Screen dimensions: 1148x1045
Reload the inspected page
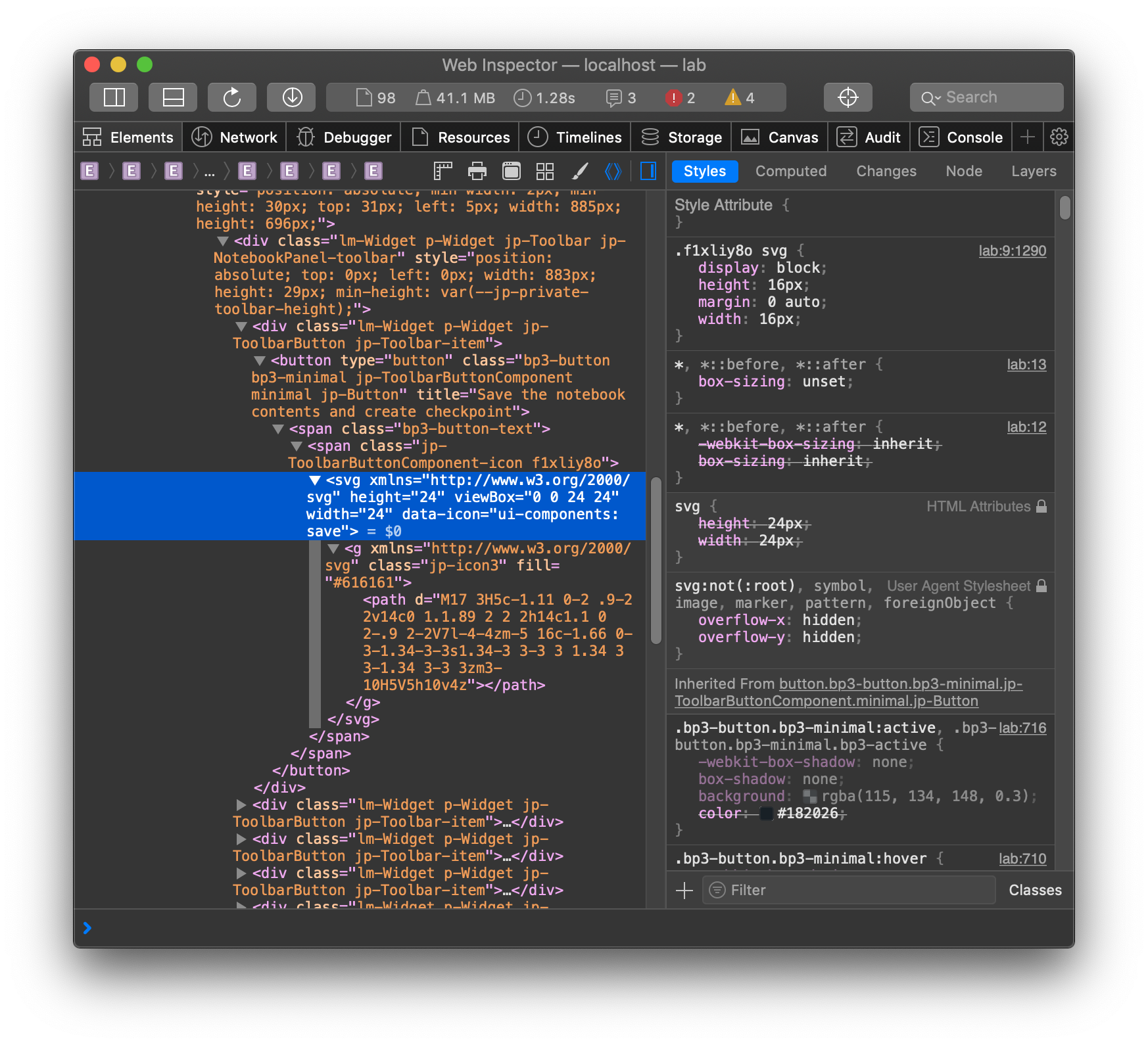[232, 97]
